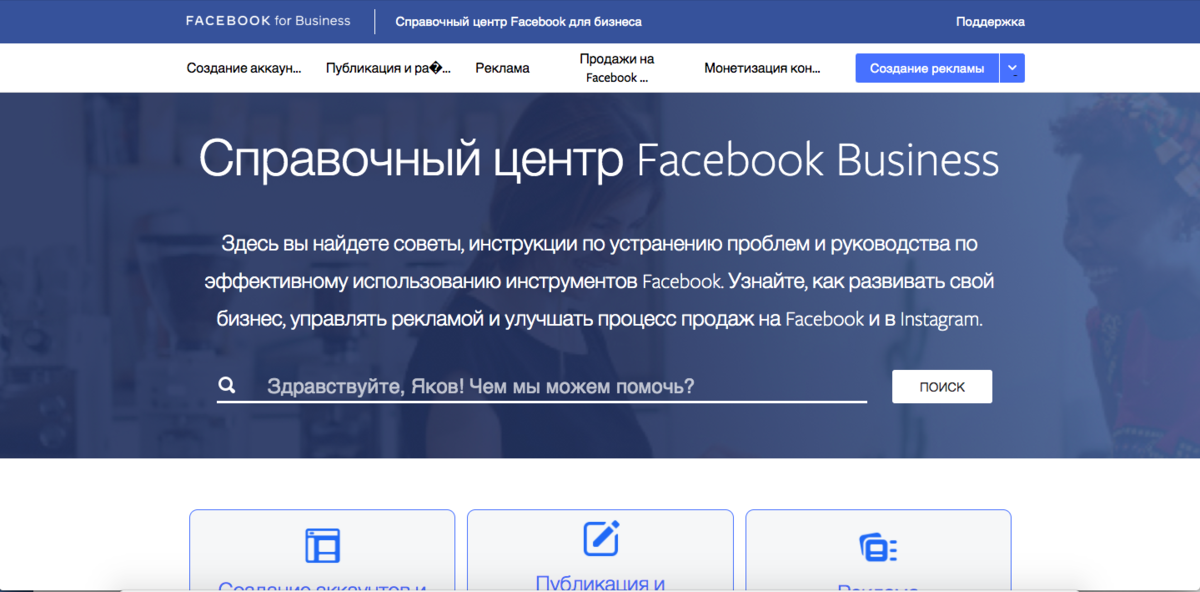
Task: Expand dropdown arrow next to Создание рекламы
Action: (x=1012, y=68)
